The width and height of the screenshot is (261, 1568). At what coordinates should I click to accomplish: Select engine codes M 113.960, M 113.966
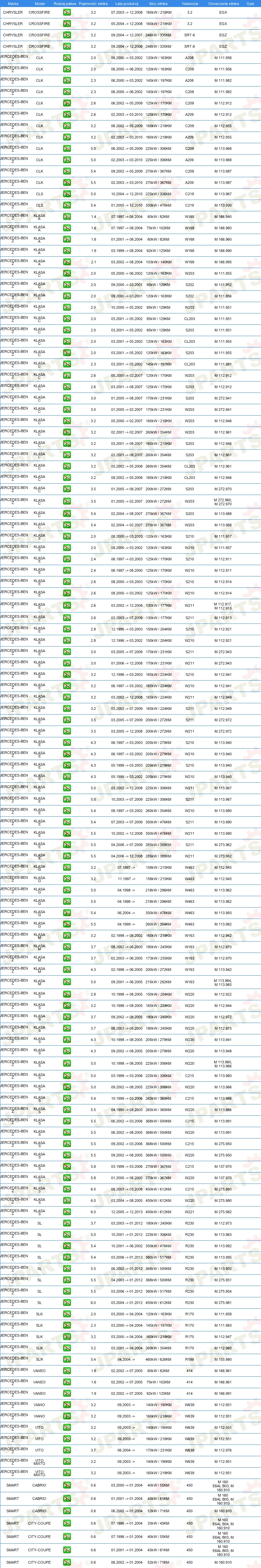pos(223,1063)
